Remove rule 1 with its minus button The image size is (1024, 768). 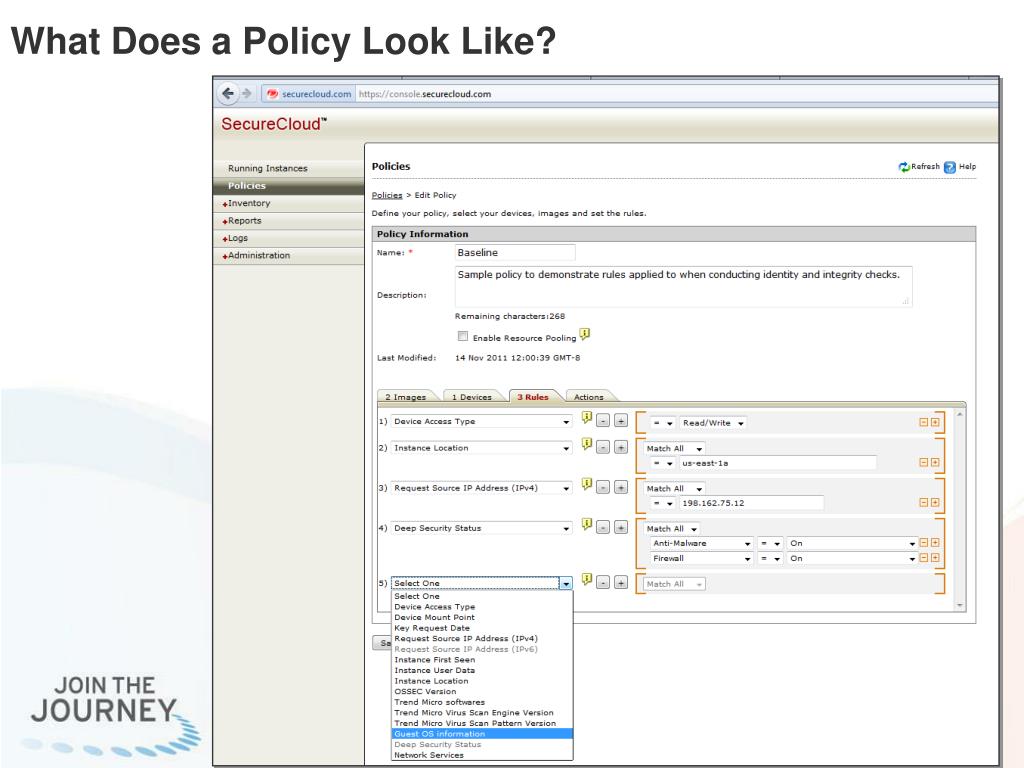click(603, 421)
